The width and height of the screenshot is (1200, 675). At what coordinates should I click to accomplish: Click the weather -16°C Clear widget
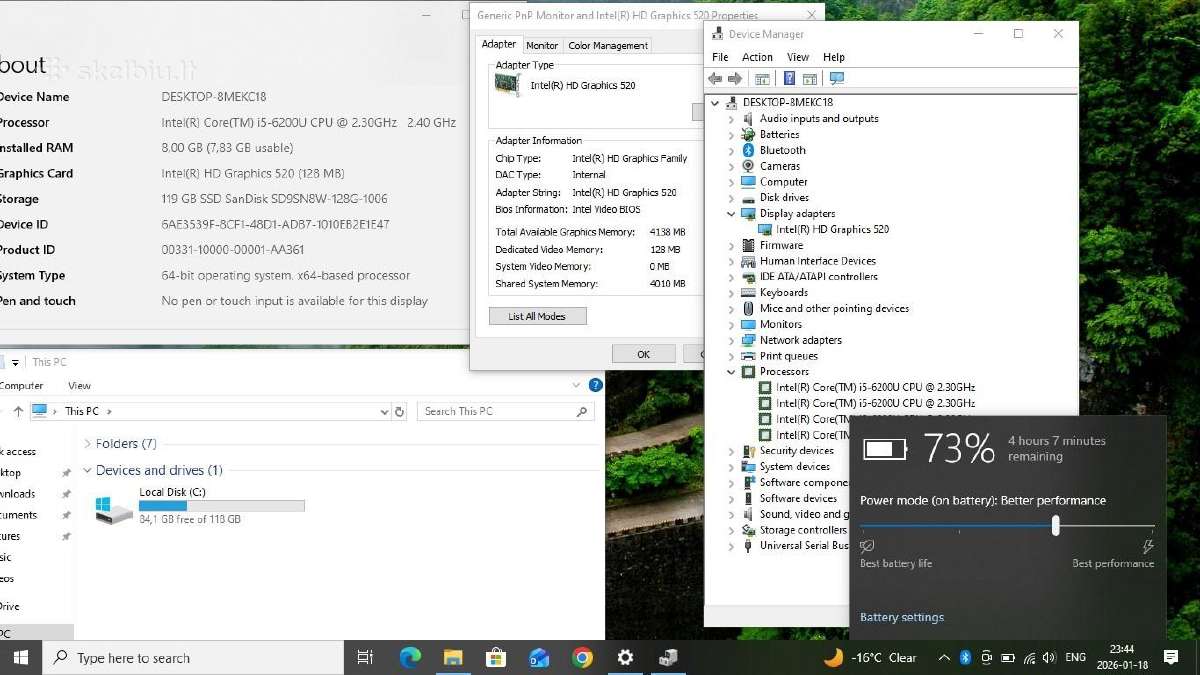pos(870,657)
